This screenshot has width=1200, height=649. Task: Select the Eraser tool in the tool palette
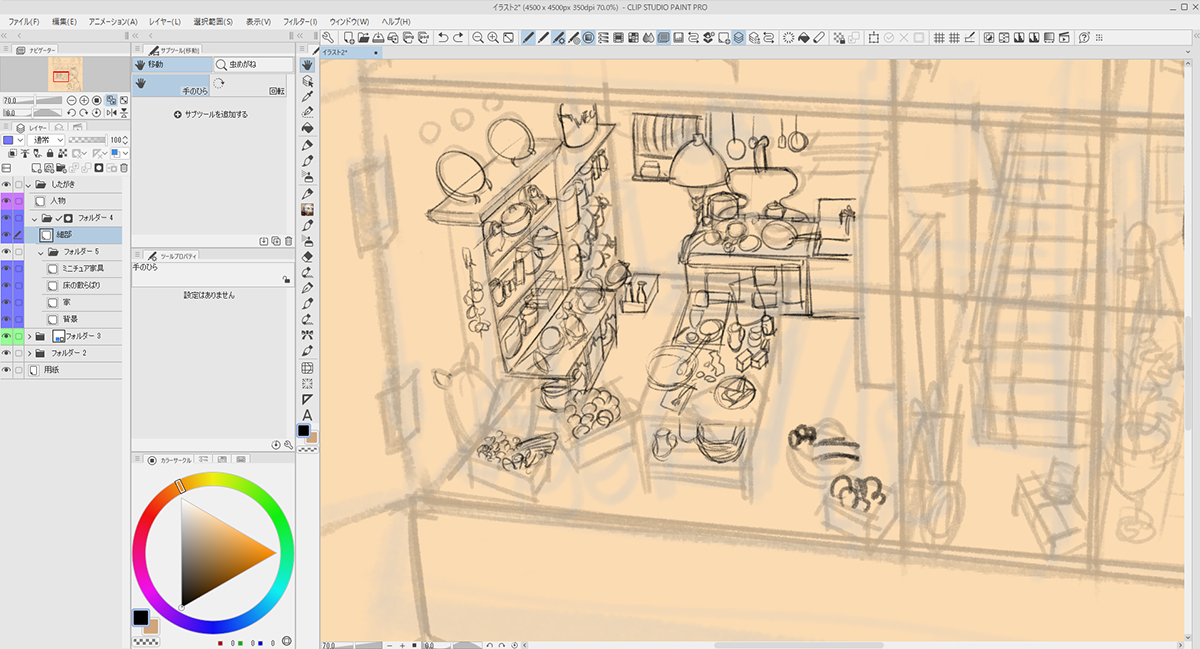[308, 257]
